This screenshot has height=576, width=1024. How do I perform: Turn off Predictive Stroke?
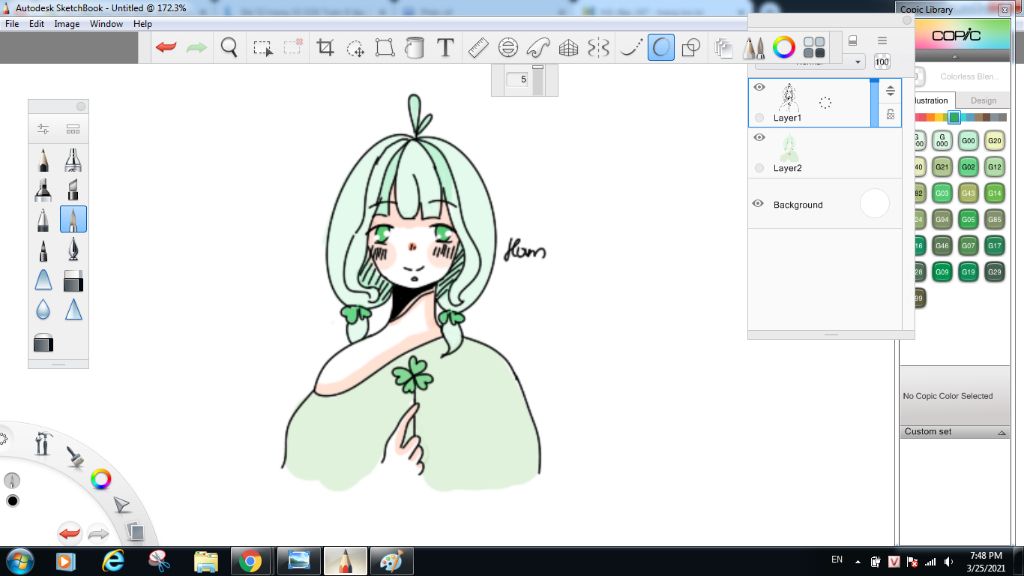point(661,47)
